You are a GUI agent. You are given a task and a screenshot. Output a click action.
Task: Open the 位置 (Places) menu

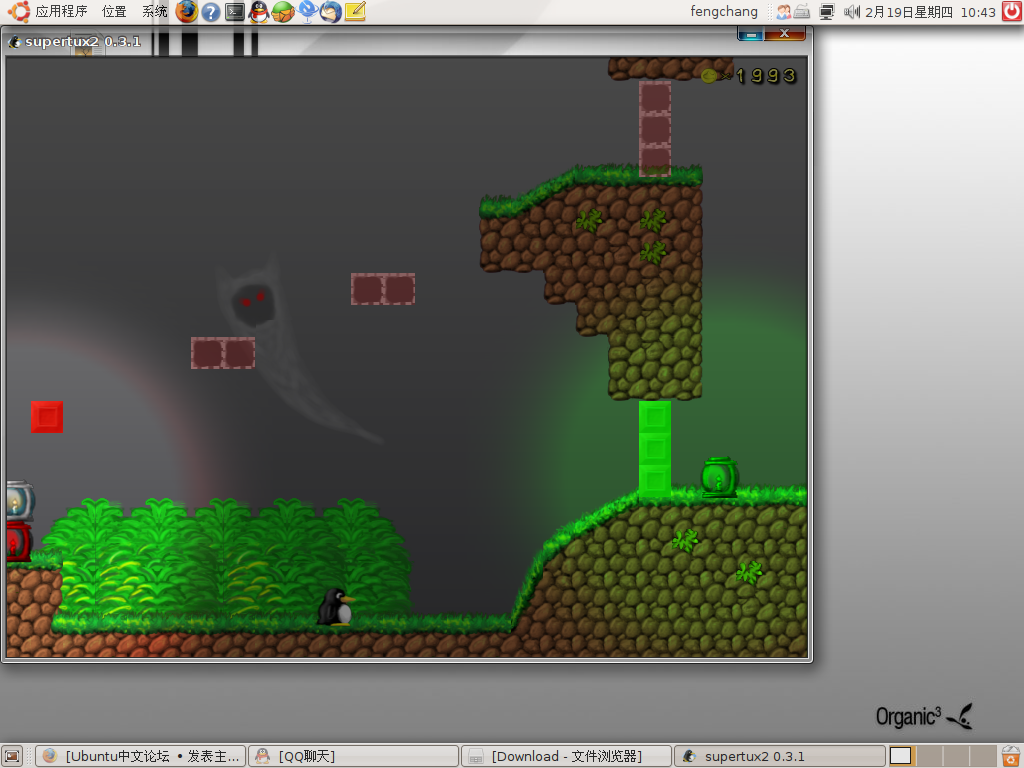114,11
